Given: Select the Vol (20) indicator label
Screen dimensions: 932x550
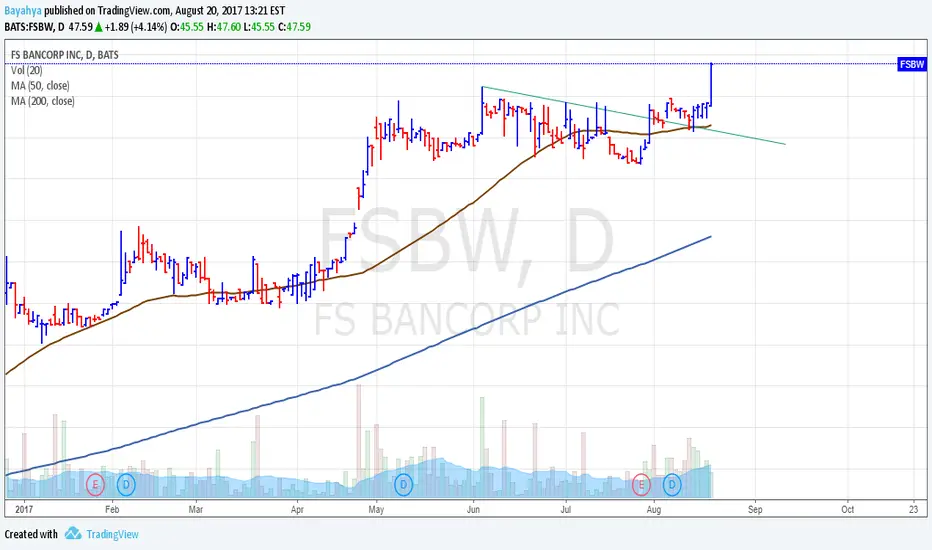Looking at the screenshot, I should [x=27, y=70].
